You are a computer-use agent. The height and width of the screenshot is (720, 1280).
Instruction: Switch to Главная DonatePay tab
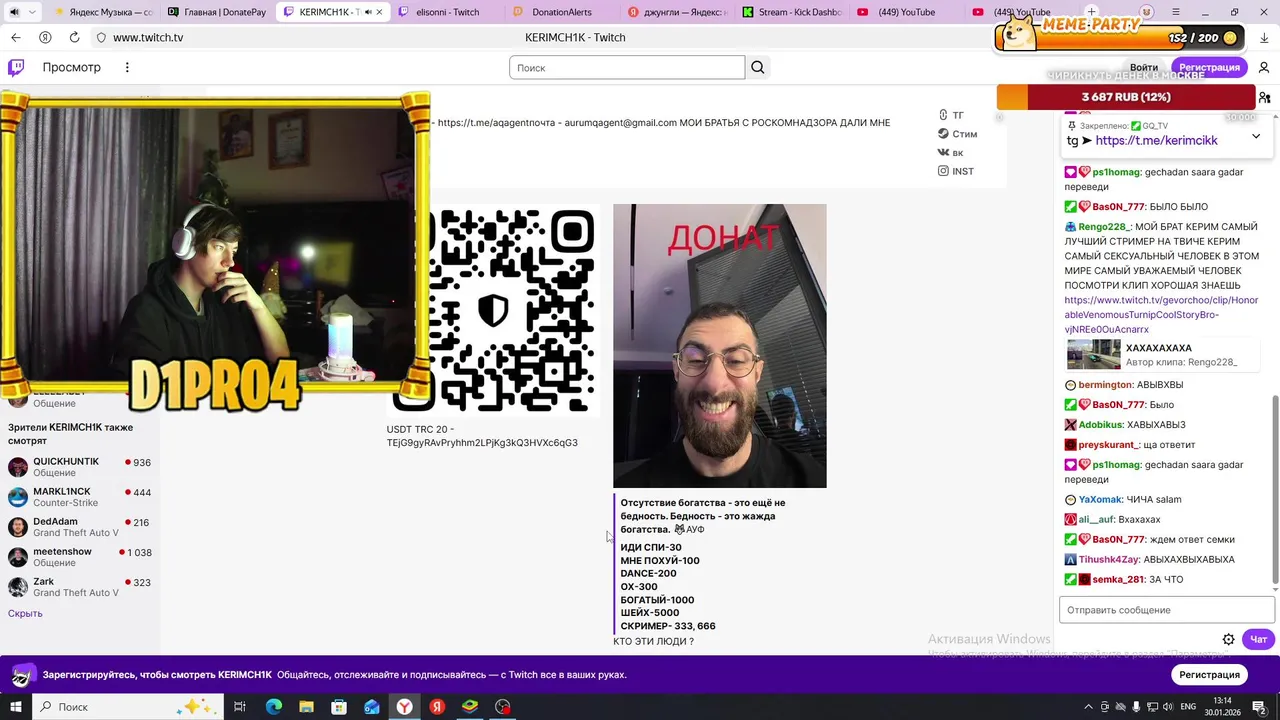click(x=215, y=12)
